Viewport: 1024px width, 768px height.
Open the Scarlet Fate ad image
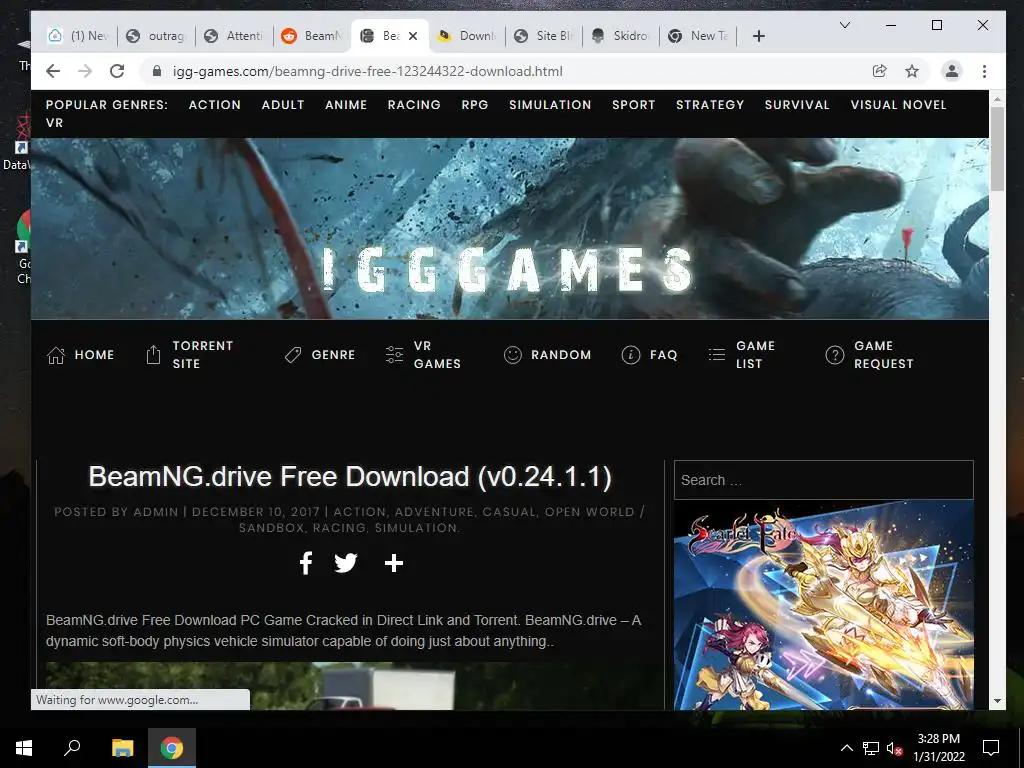coord(824,605)
